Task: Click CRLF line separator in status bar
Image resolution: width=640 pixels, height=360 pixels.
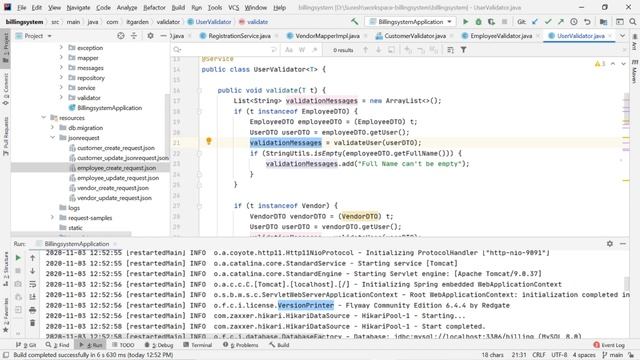Action: pyautogui.click(x=539, y=355)
